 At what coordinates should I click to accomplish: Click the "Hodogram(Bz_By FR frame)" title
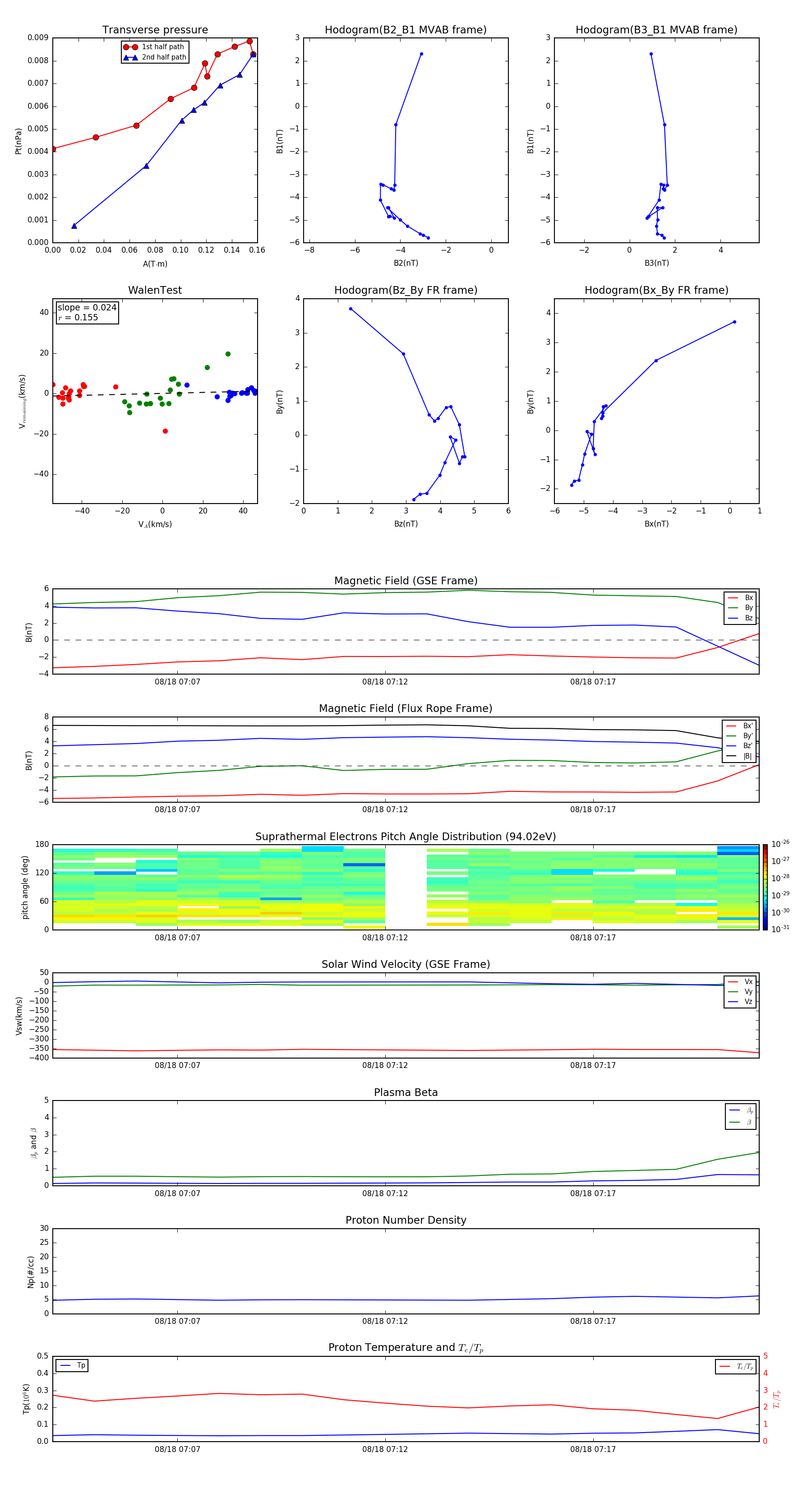click(x=406, y=290)
